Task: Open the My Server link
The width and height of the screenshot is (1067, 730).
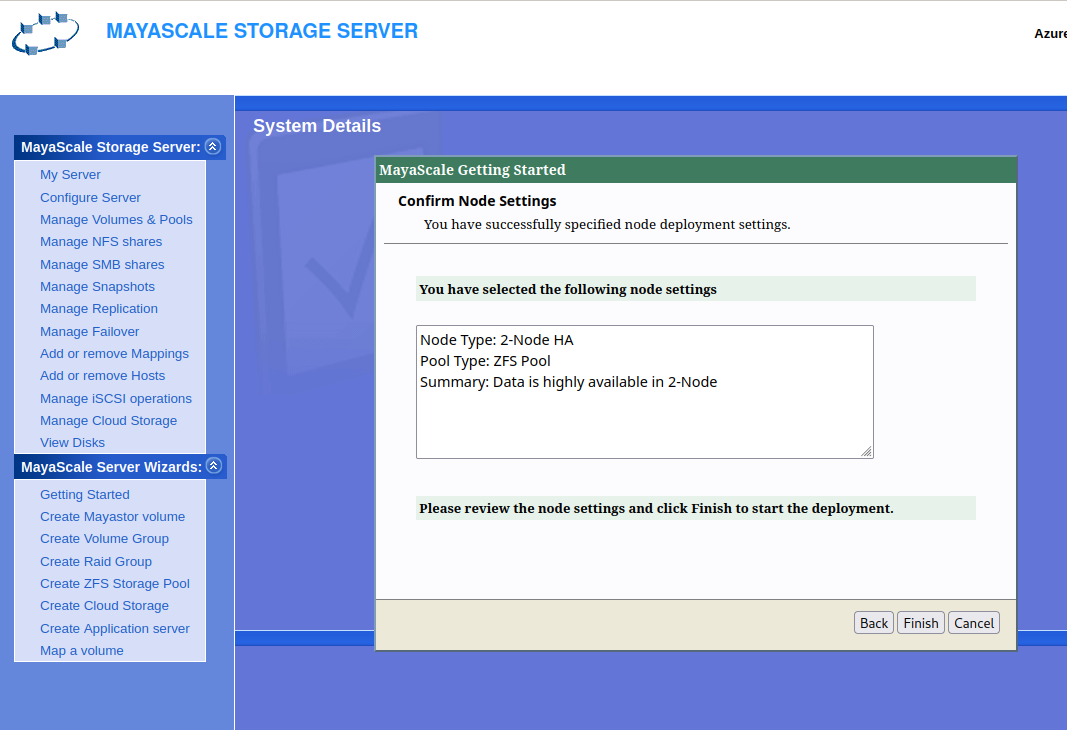Action: [70, 175]
